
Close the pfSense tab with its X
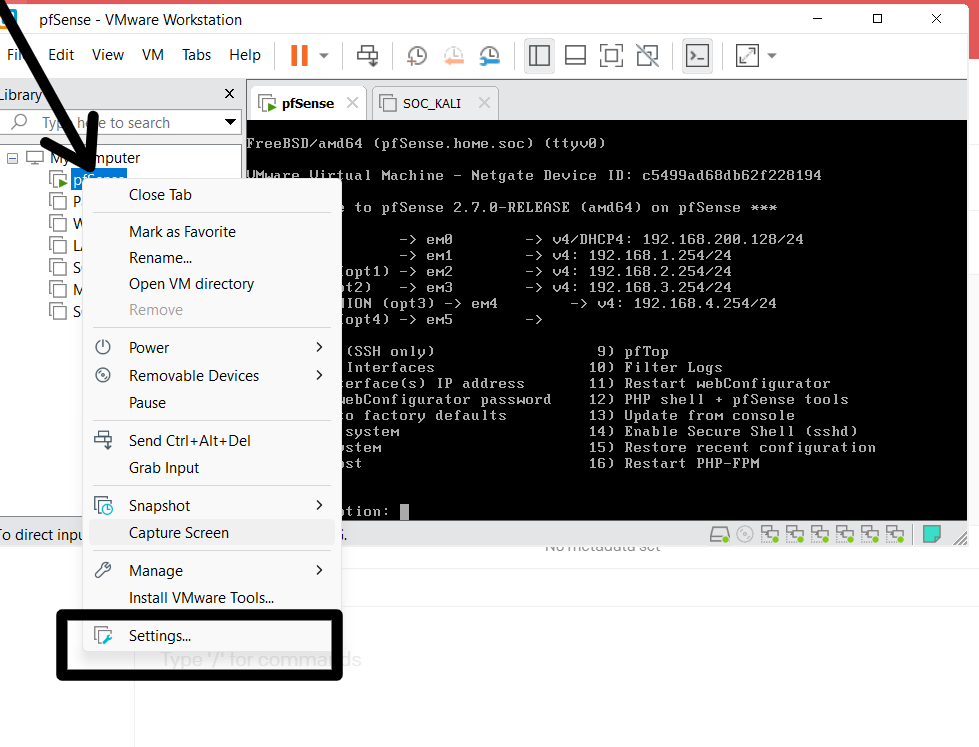pos(353,102)
